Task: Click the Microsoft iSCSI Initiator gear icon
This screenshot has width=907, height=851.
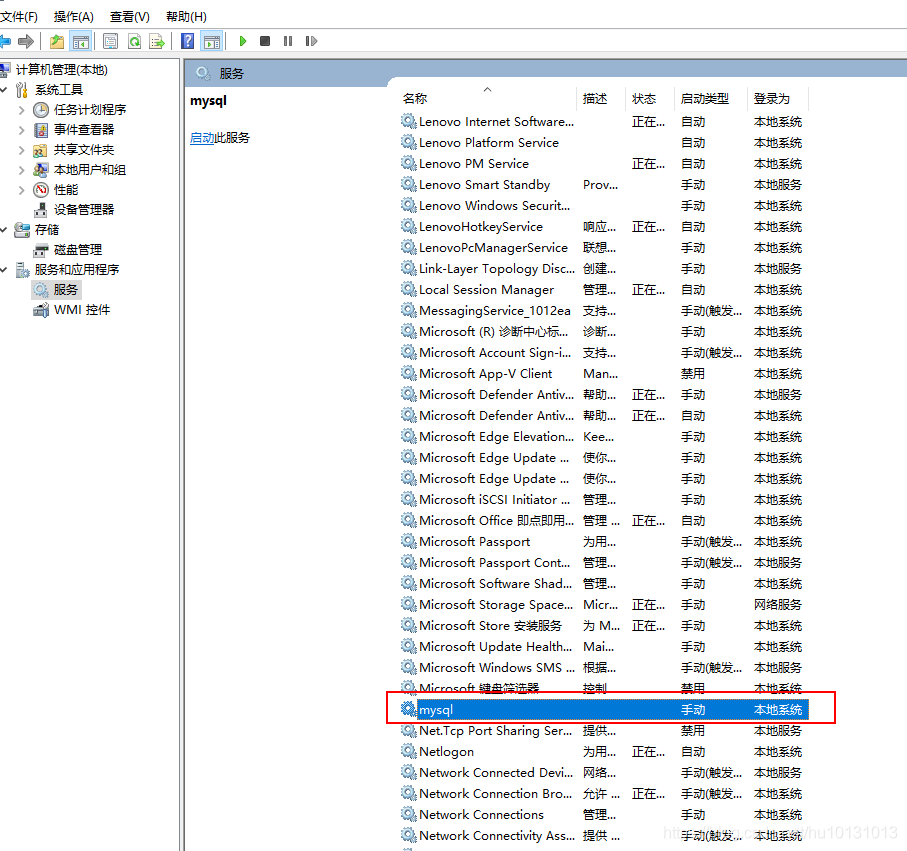Action: click(408, 499)
